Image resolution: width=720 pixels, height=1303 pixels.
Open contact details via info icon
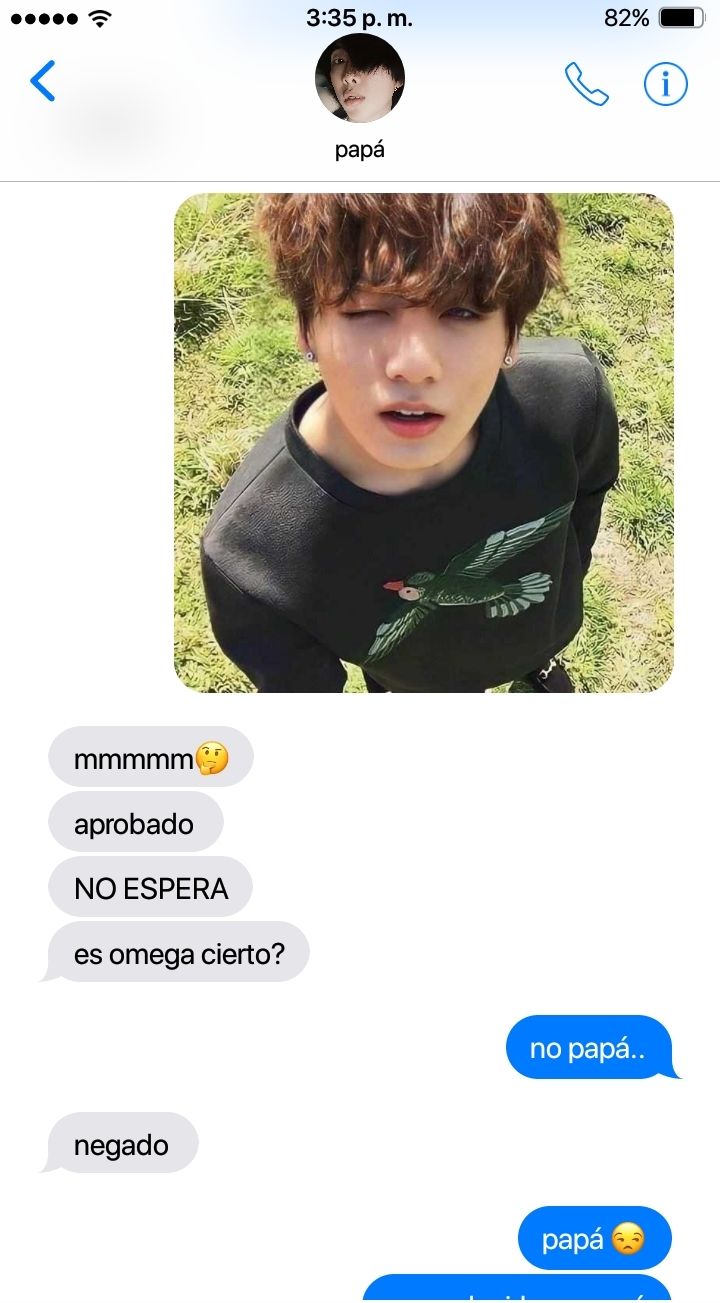click(x=666, y=84)
